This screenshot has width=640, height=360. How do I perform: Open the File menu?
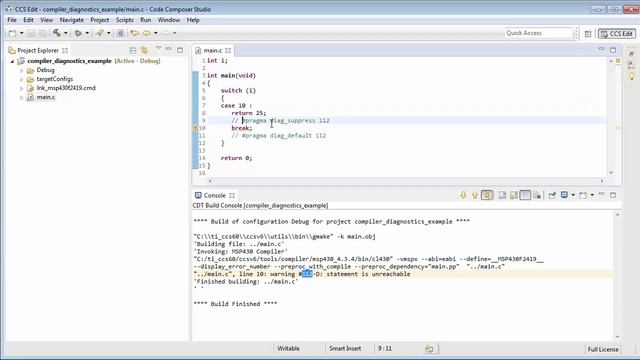pos(12,20)
